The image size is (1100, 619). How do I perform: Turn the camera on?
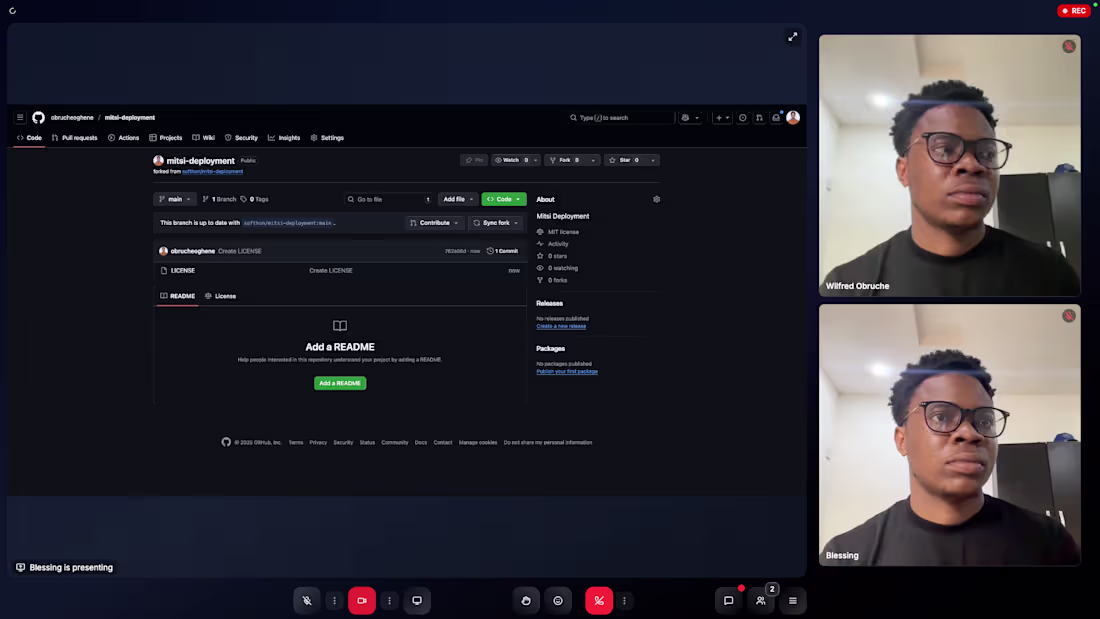coord(362,600)
